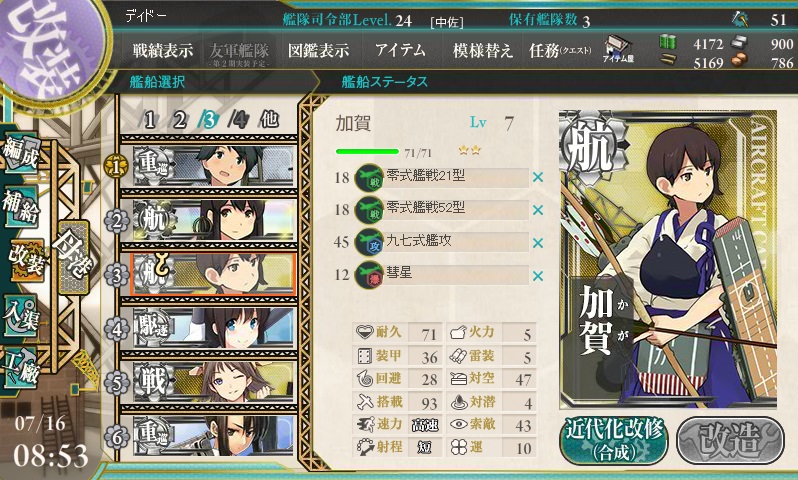
Task: Open the 任務 (クエスト) menu
Action: [560, 51]
